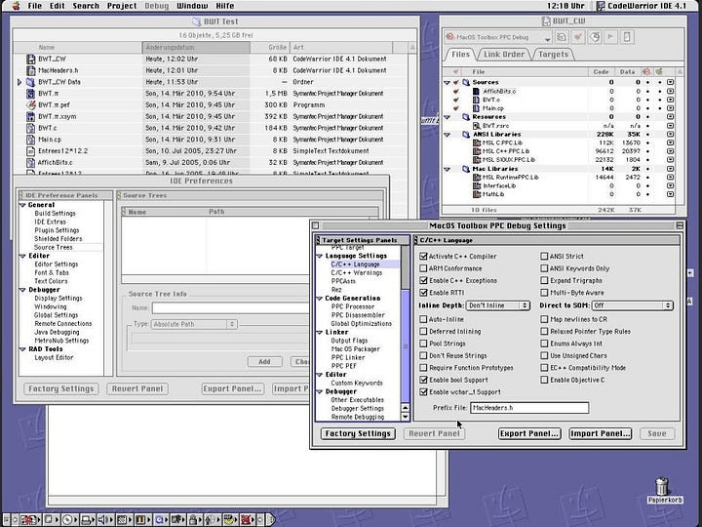Image resolution: width=702 pixels, height=527 pixels.
Task: Click Factory Settings in Debug Settings dialog
Action: (x=357, y=434)
